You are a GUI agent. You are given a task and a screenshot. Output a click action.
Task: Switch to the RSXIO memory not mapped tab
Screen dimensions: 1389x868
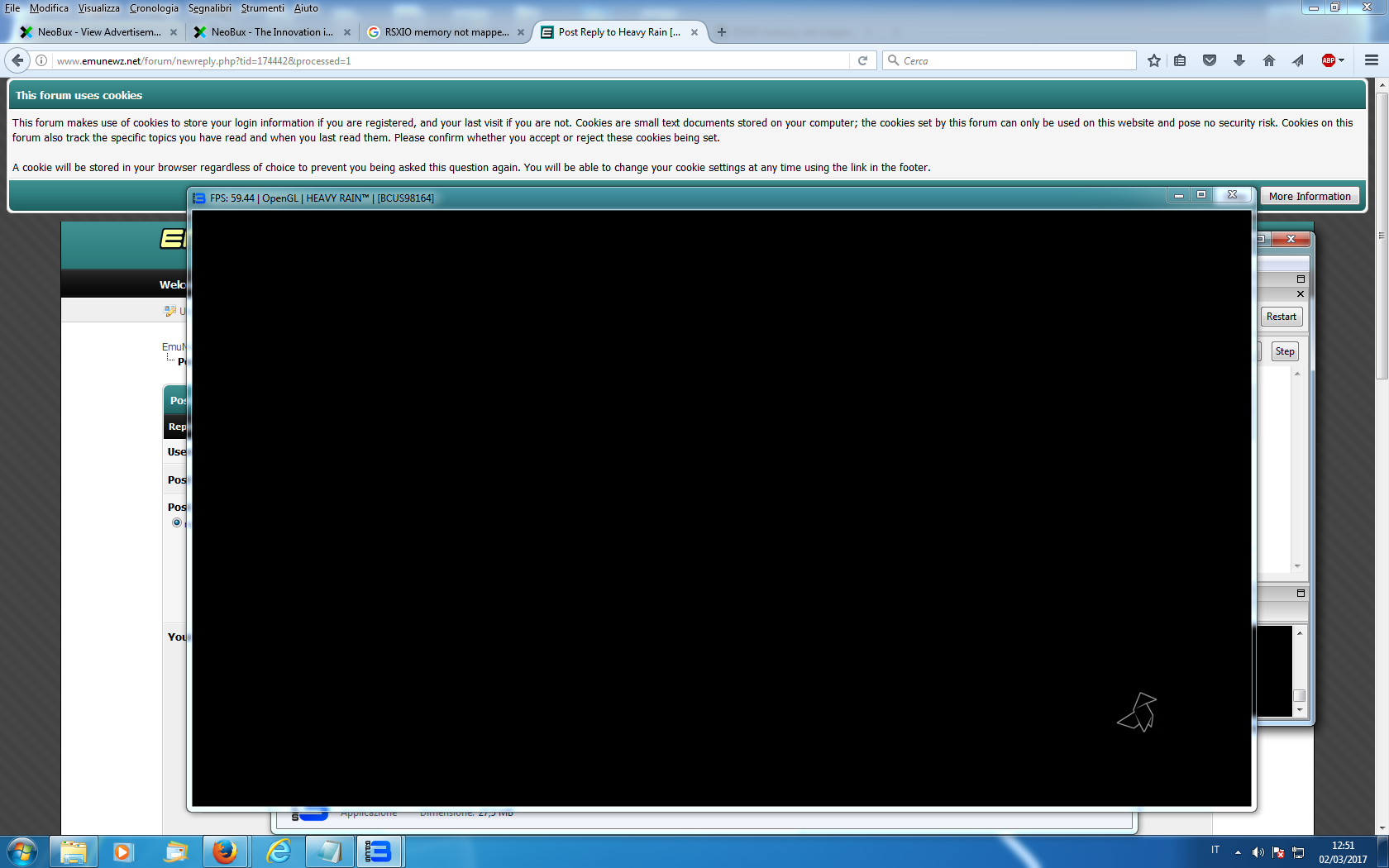446,32
